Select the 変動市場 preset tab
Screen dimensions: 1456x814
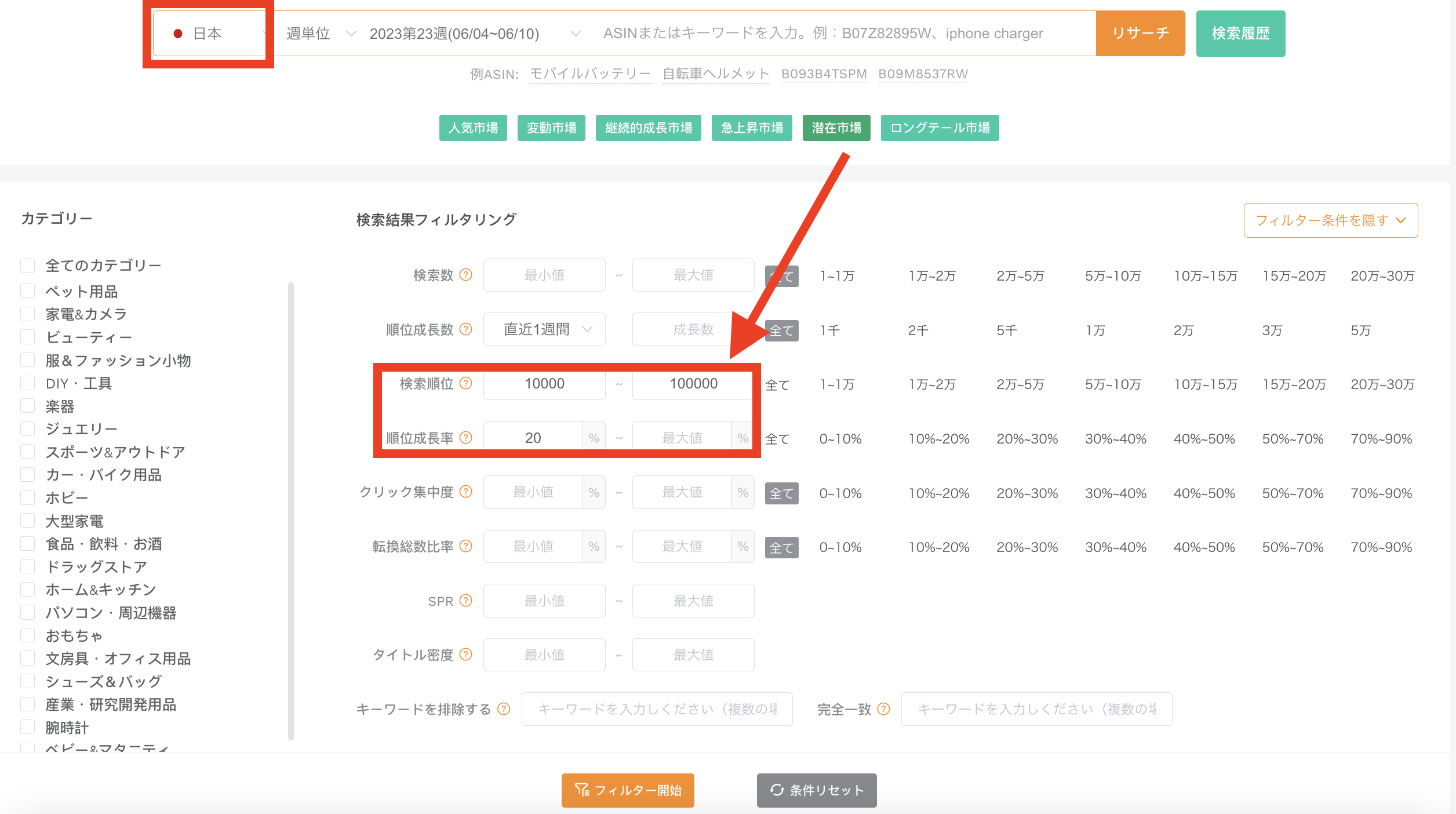551,128
